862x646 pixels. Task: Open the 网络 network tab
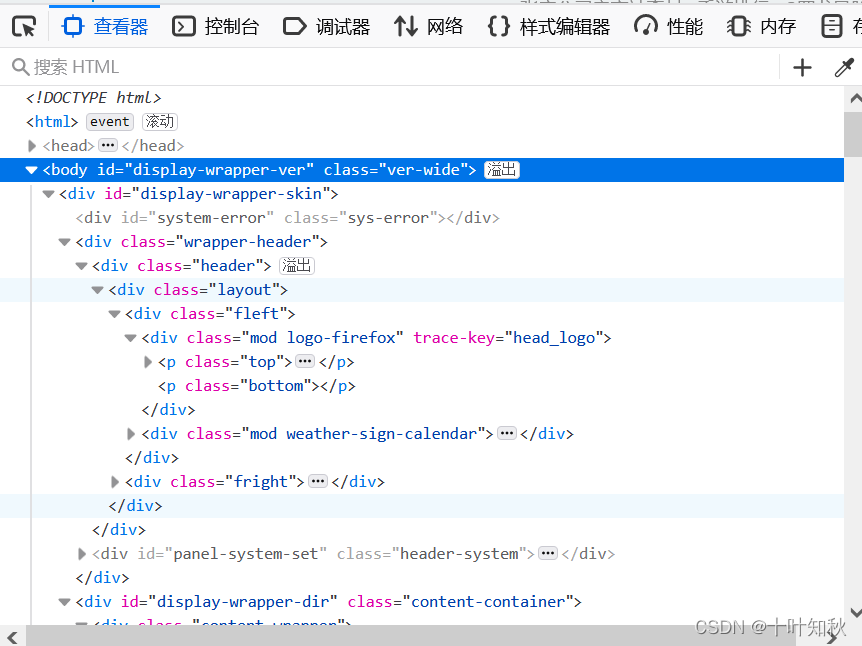pos(428,26)
